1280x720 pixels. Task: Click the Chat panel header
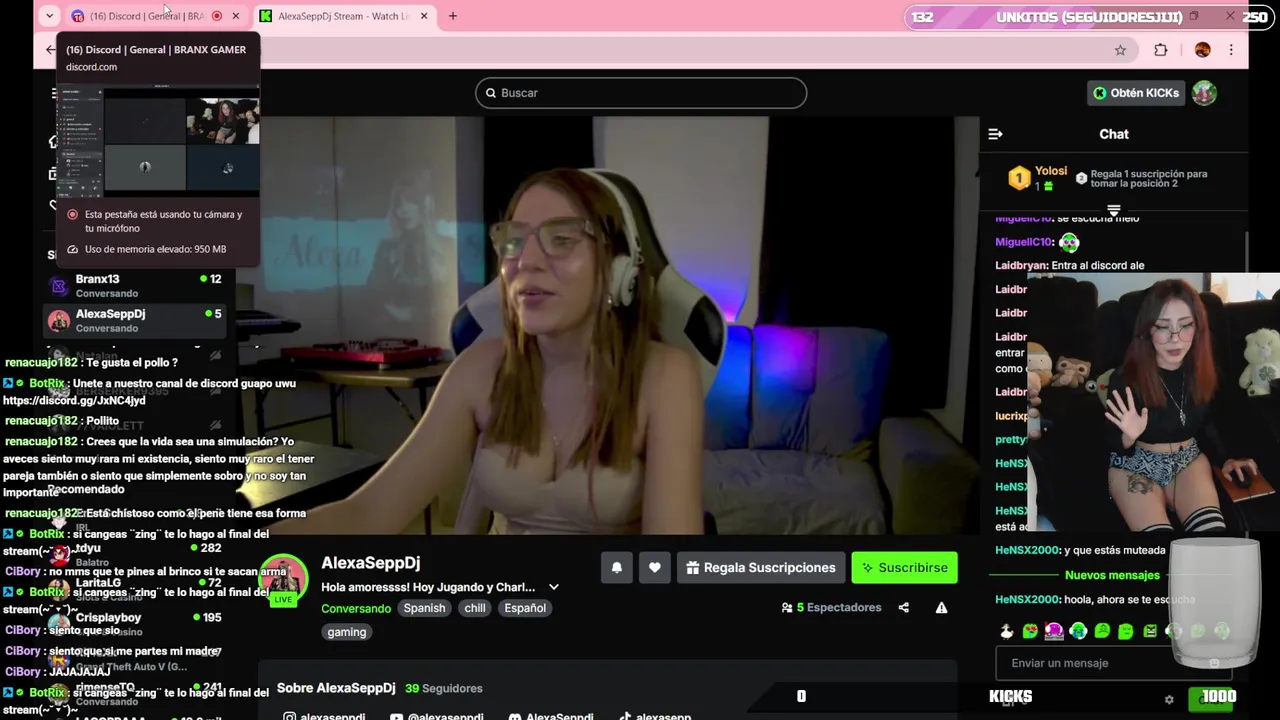[x=1114, y=134]
